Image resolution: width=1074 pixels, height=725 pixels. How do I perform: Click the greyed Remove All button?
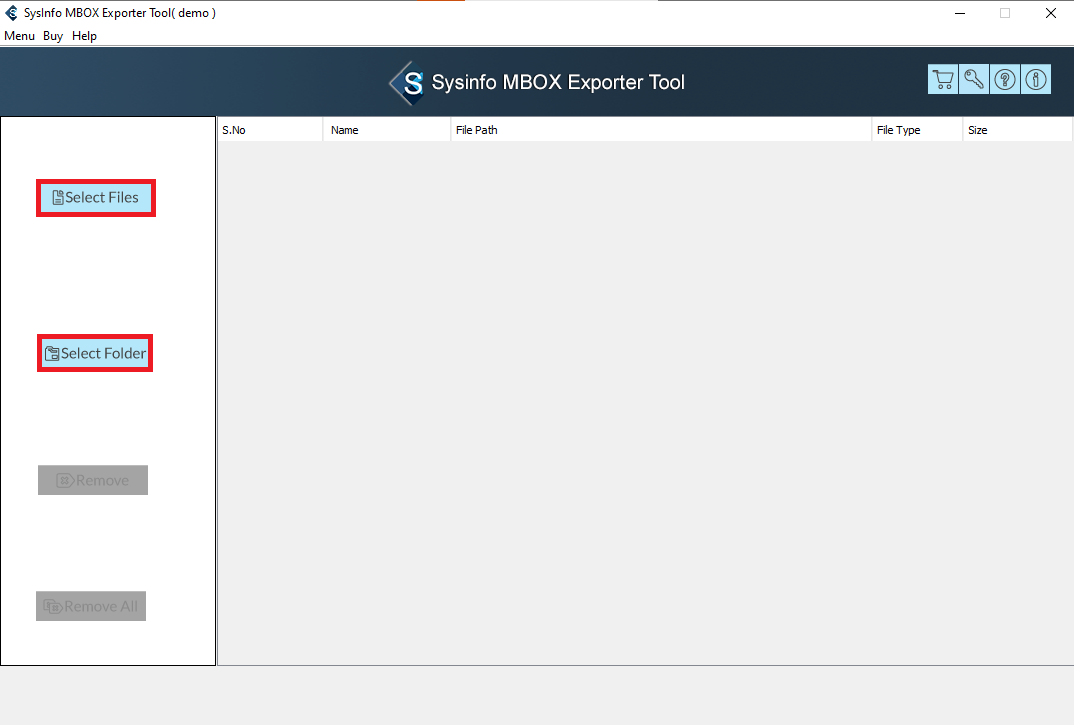pyautogui.click(x=91, y=606)
